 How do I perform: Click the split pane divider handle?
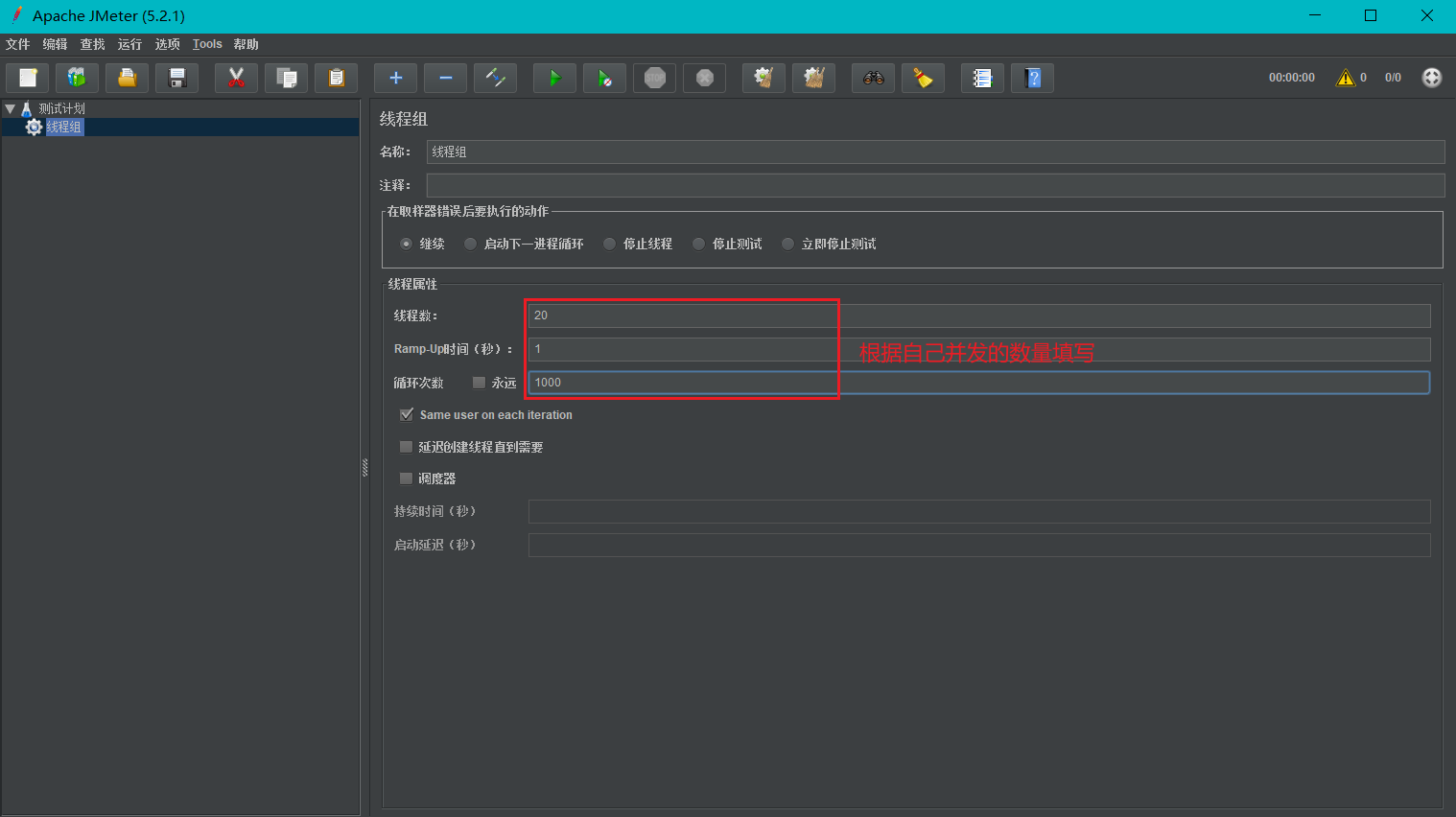point(364,468)
